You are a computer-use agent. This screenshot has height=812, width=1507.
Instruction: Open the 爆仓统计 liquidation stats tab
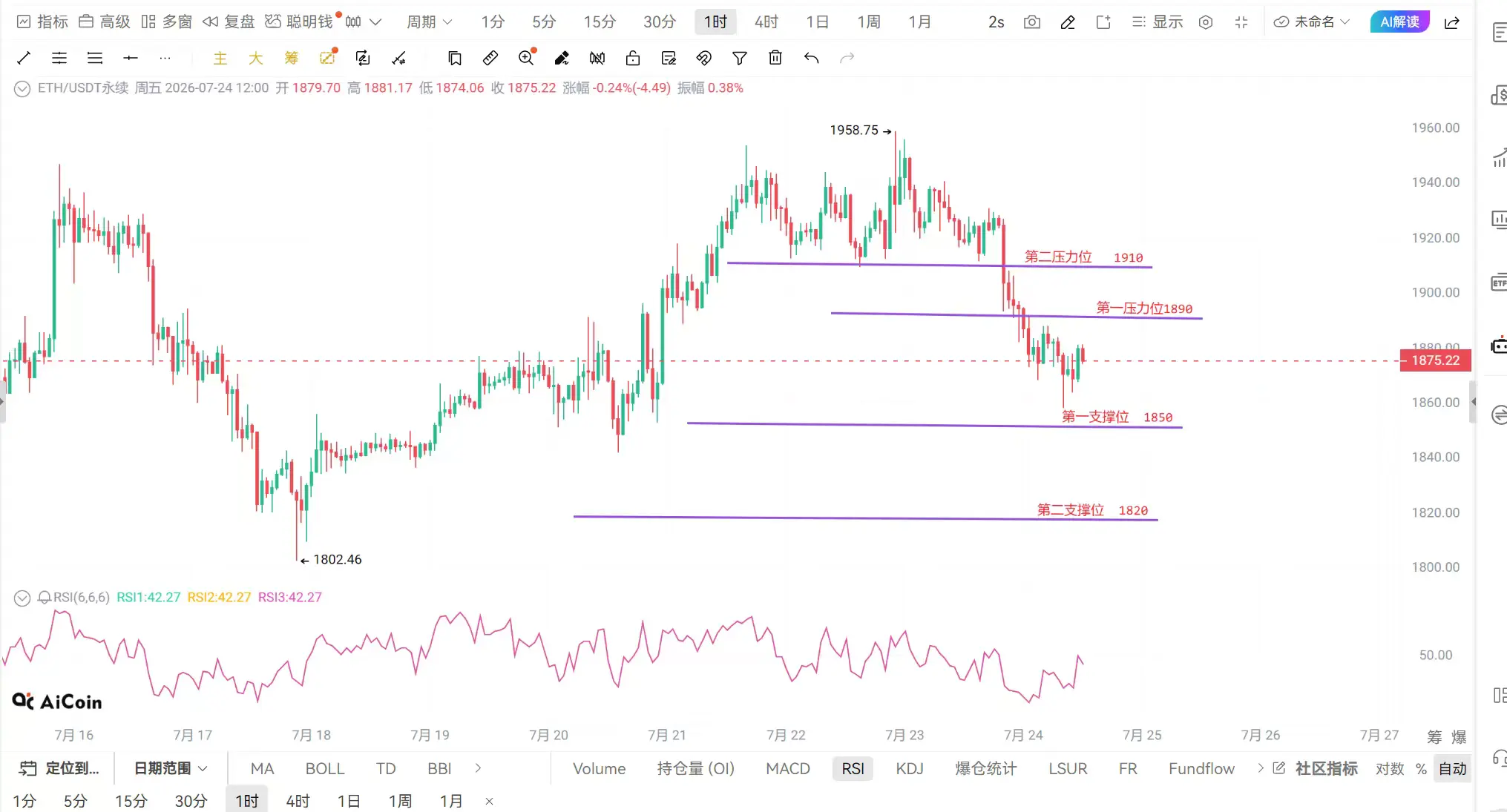[986, 769]
